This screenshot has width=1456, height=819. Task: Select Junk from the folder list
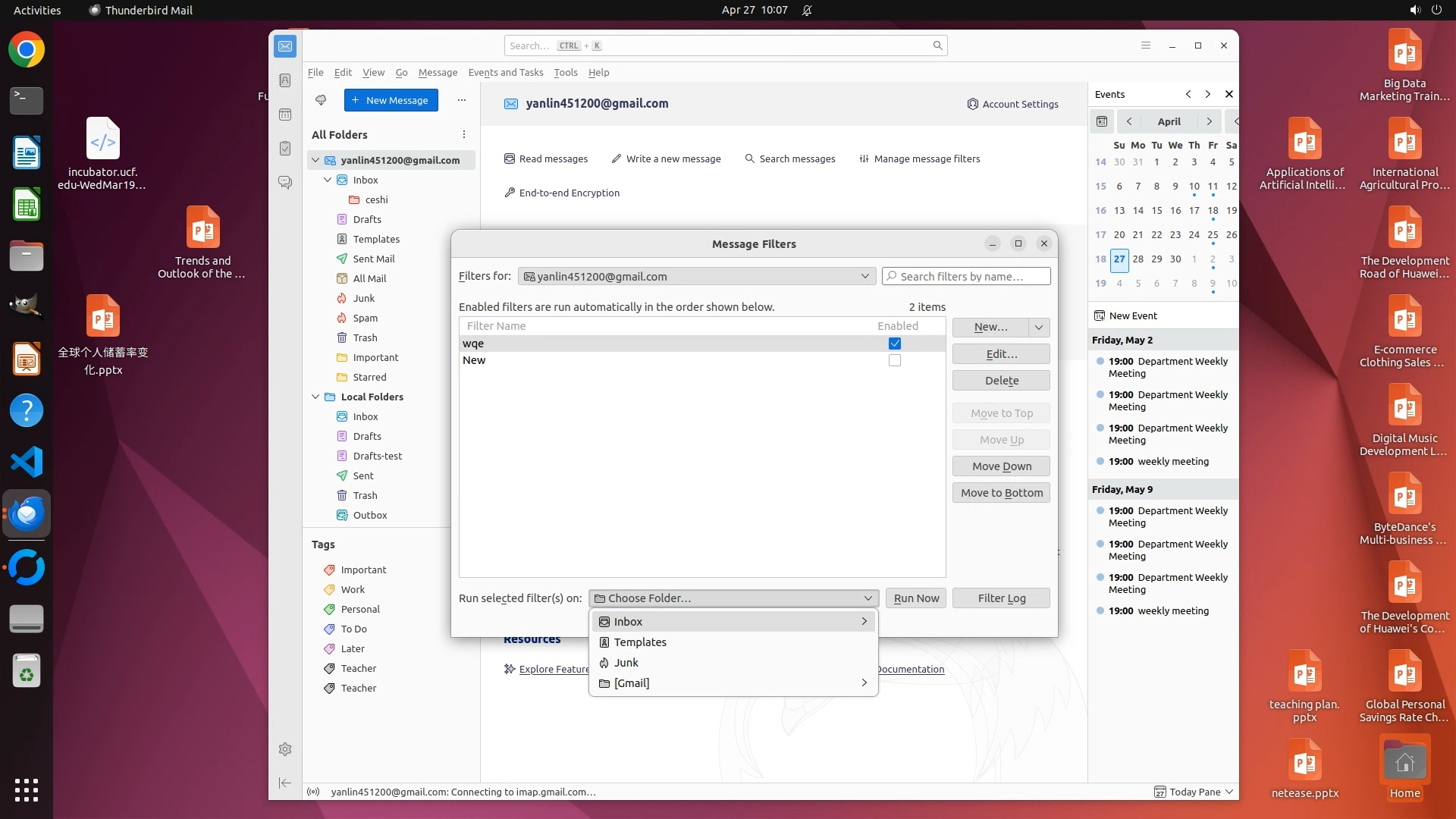tap(626, 662)
